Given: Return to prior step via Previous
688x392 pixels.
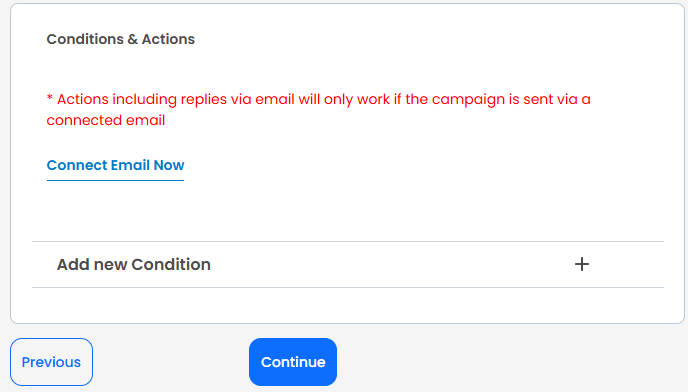Looking at the screenshot, I should 51,362.
